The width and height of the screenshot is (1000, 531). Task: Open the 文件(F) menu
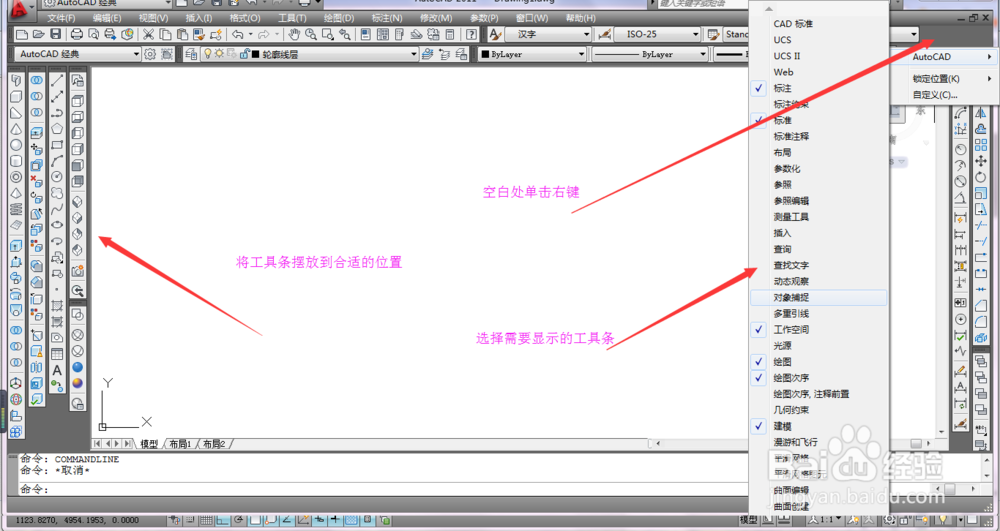[x=61, y=18]
